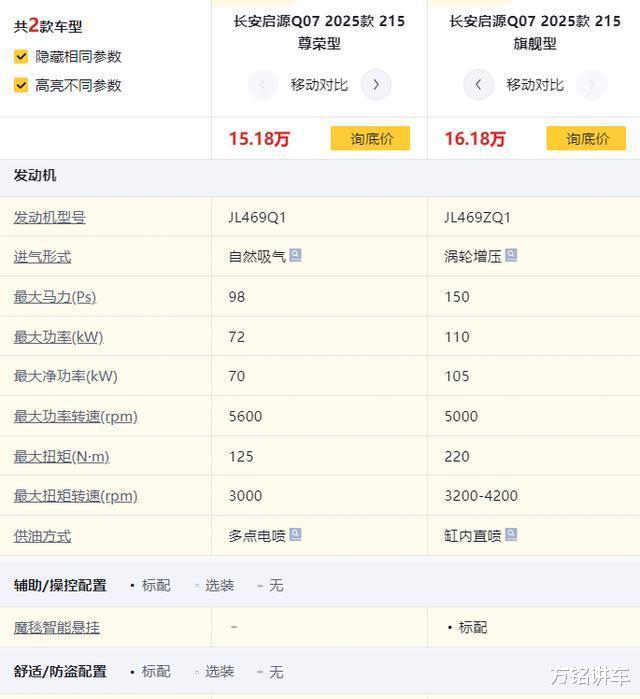Image resolution: width=640 pixels, height=699 pixels.
Task: Click 发动机 section header
Action: point(35,175)
